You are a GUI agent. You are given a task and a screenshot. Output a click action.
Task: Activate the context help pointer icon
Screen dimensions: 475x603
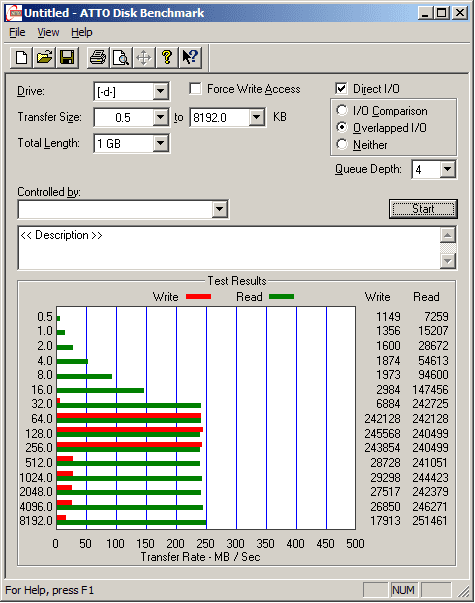190,58
